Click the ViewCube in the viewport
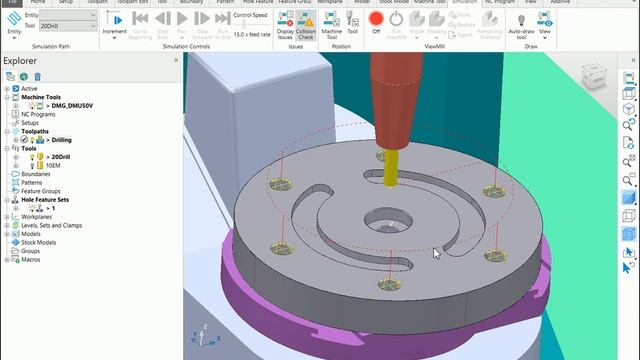The width and height of the screenshot is (640, 360). pos(595,76)
